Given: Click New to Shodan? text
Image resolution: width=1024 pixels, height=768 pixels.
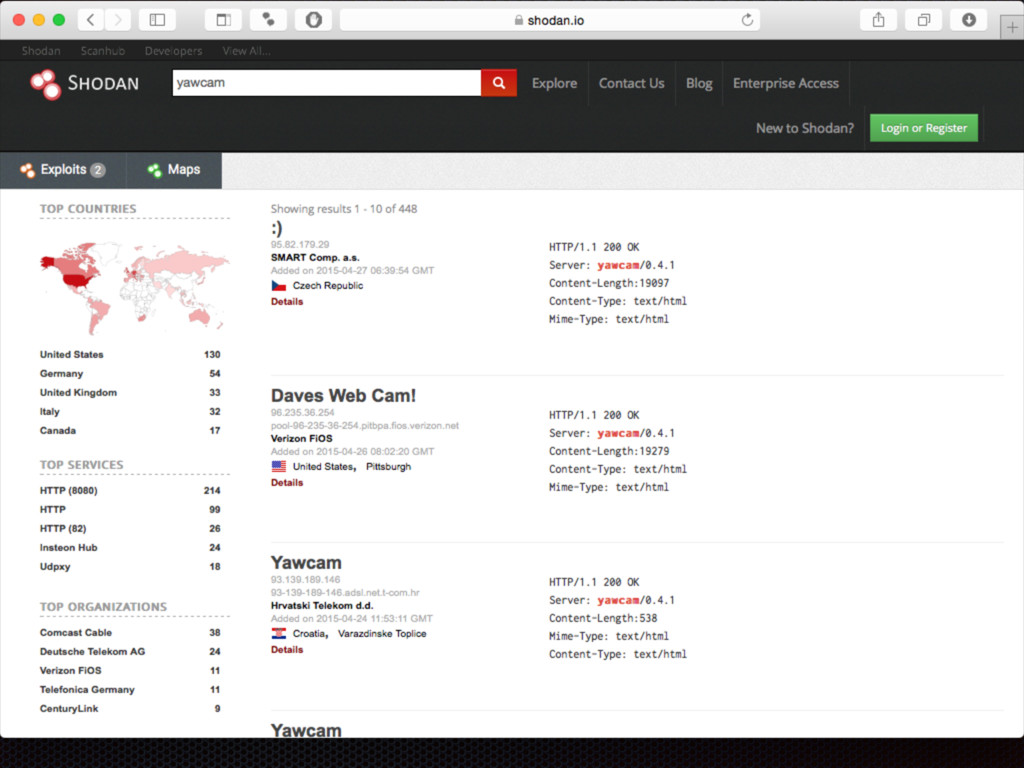Looking at the screenshot, I should pos(805,128).
